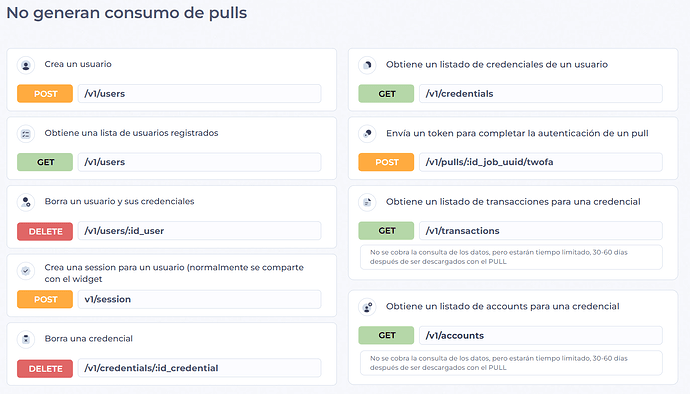Click the document icon beside listado de transacciones
The width and height of the screenshot is (690, 394).
point(367,203)
